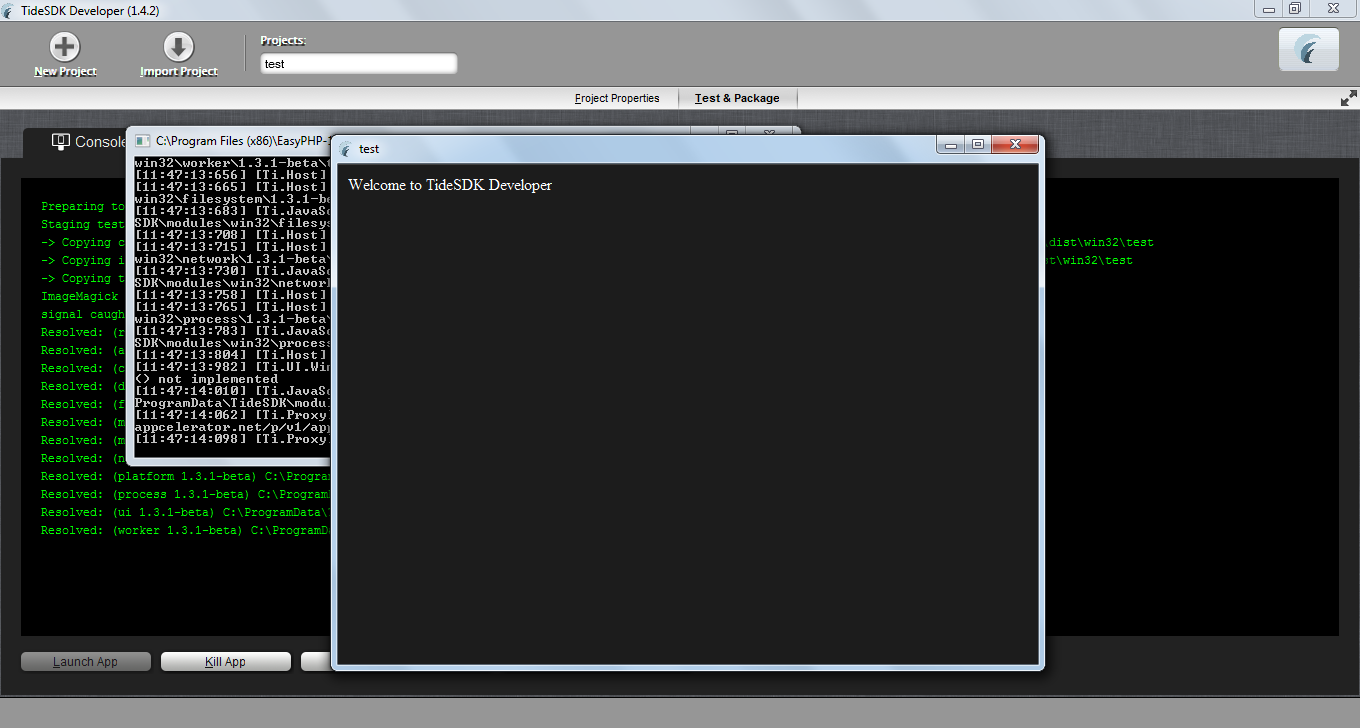This screenshot has height=728, width=1360.
Task: Close the 'test' application window
Action: click(x=1015, y=145)
